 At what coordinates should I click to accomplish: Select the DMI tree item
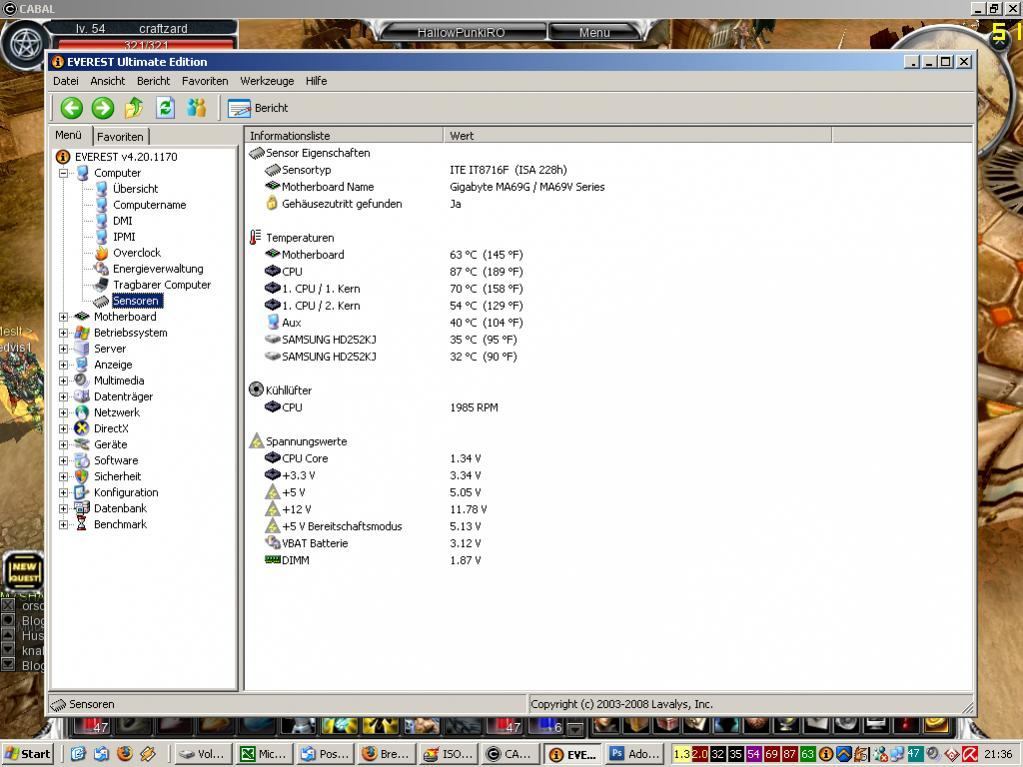[x=123, y=220]
